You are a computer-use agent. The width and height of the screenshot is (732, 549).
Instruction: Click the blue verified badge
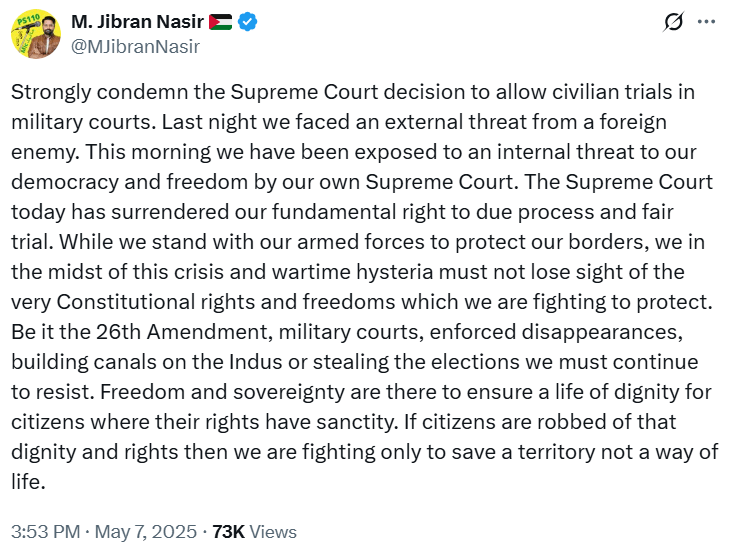pos(248,23)
